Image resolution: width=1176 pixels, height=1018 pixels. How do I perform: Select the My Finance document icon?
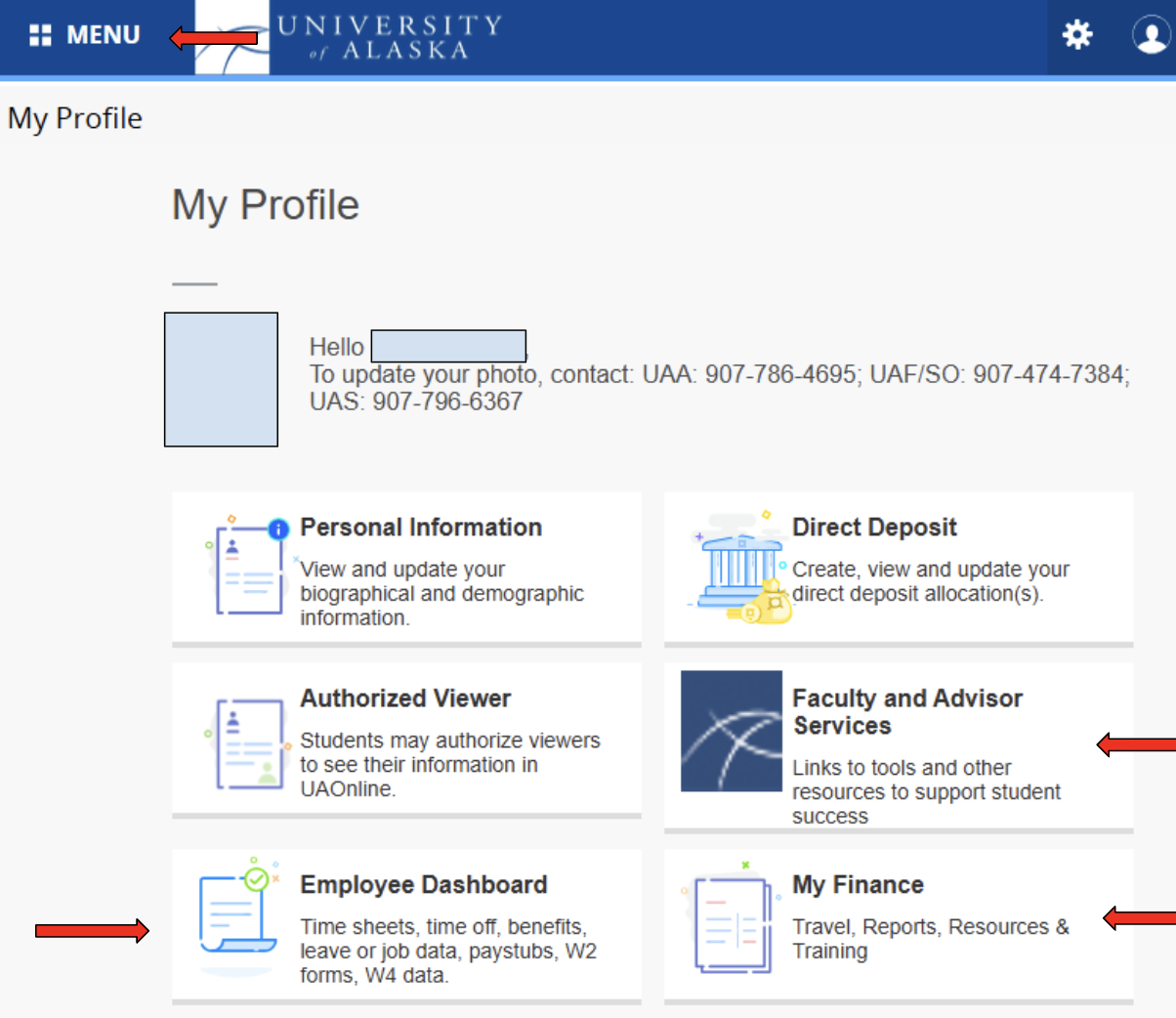[731, 922]
